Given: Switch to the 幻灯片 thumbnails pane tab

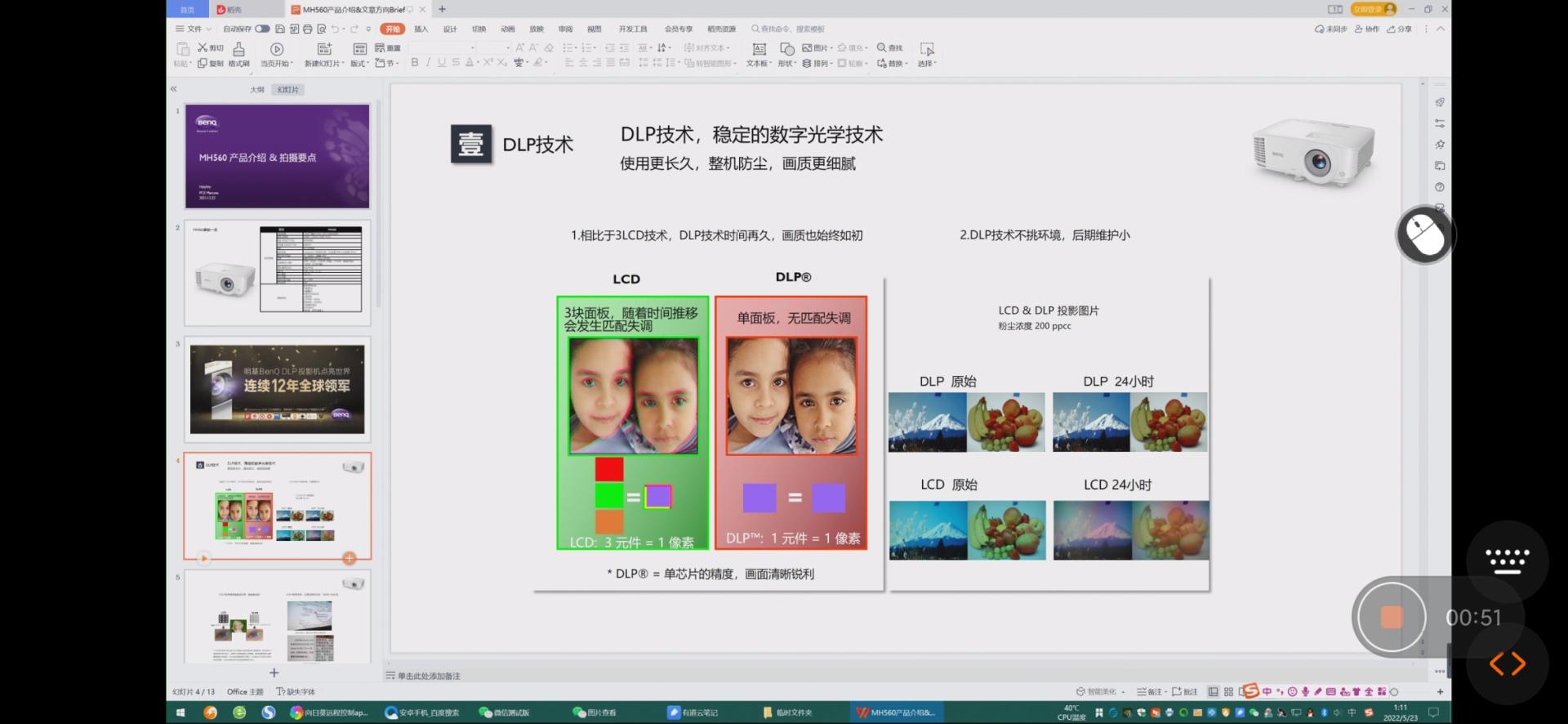Looking at the screenshot, I should (x=287, y=89).
